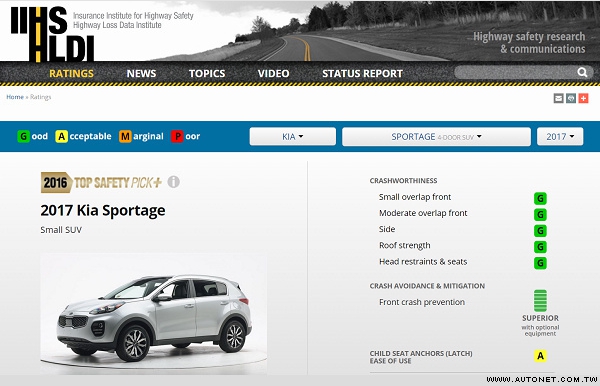This screenshot has width=600, height=386.
Task: Click the G rating for Roof strength
Action: 540,247
